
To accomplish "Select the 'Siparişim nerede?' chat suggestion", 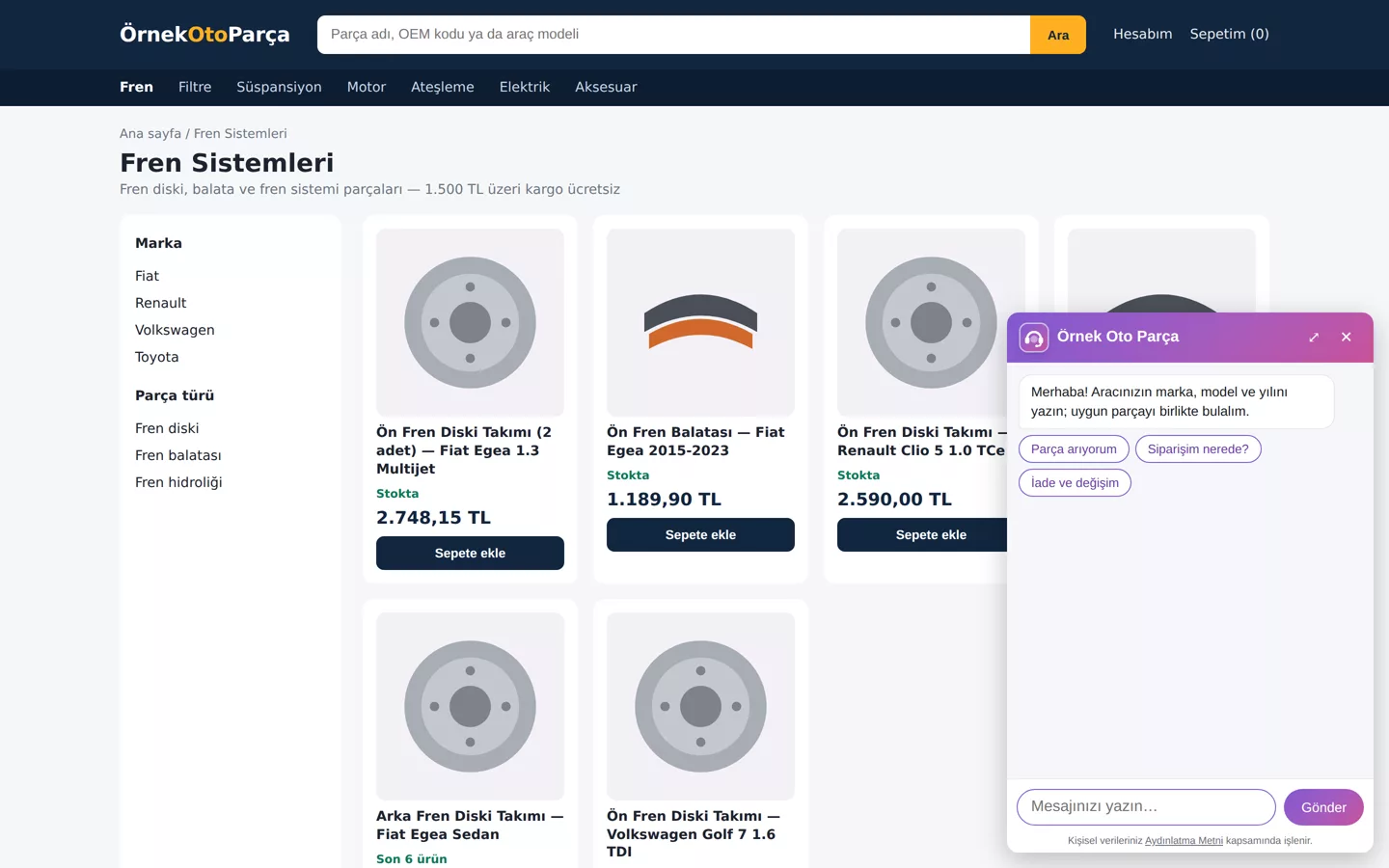I will click(x=1198, y=449).
